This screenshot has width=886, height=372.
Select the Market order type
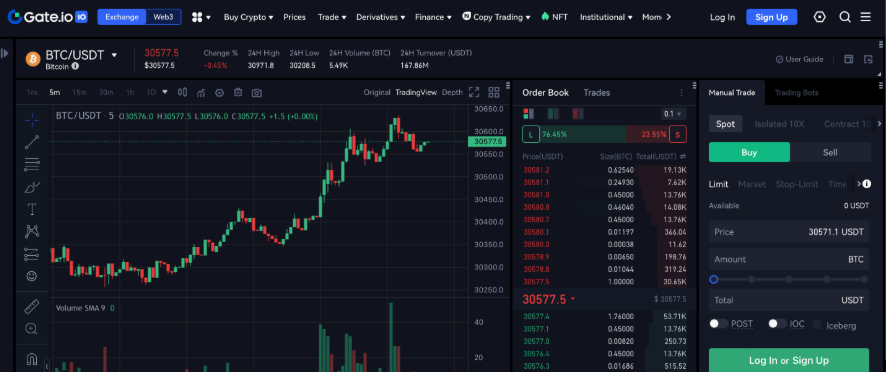(x=752, y=184)
